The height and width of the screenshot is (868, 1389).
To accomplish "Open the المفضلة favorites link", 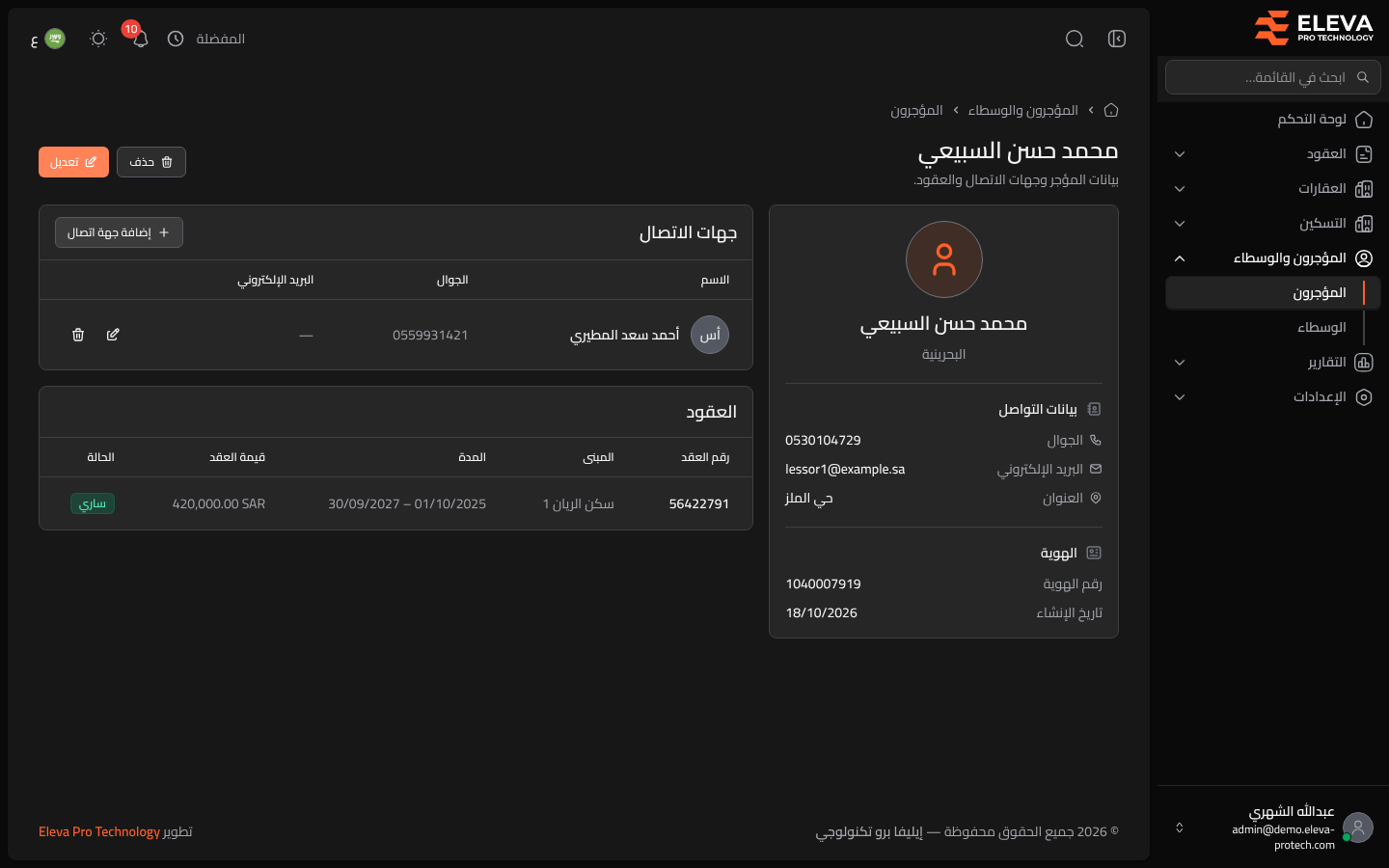I will point(220,39).
